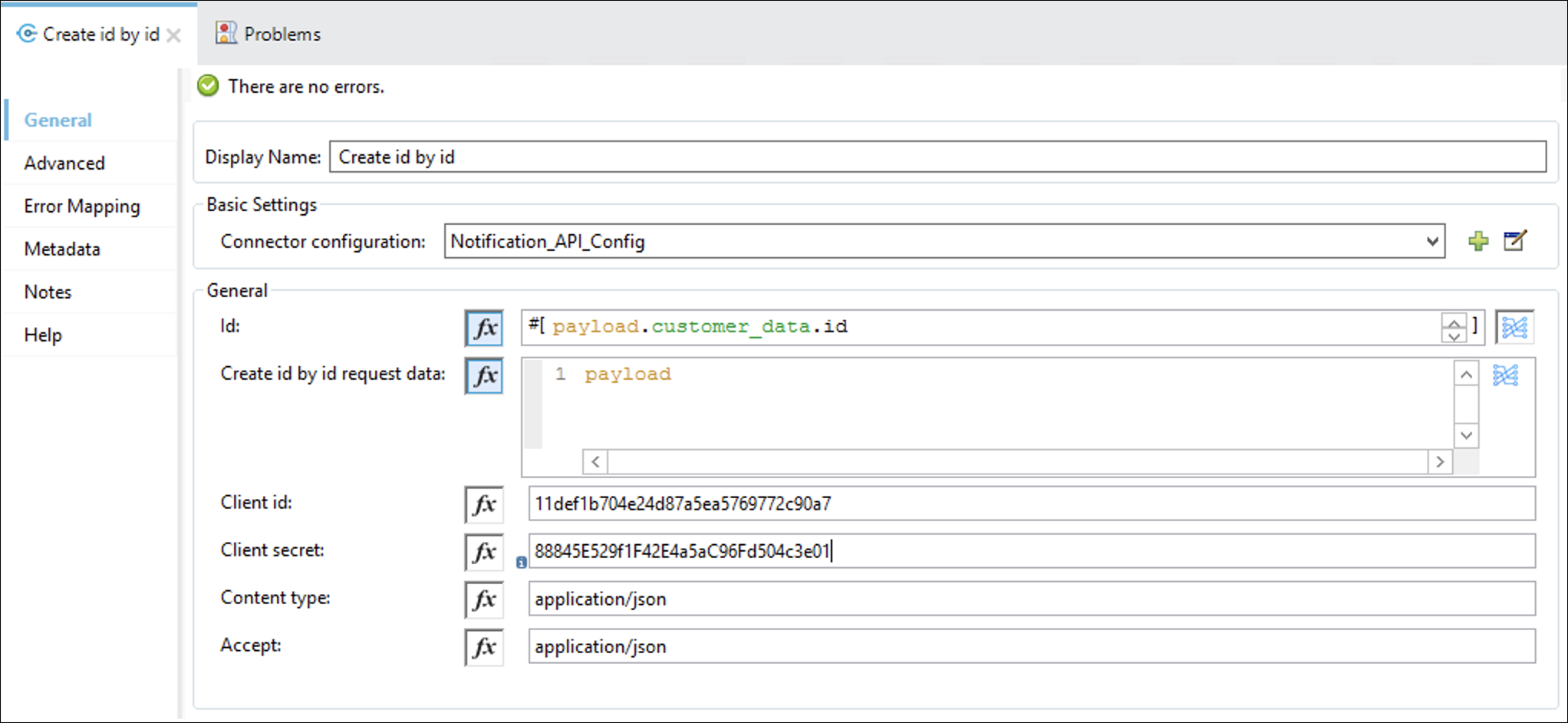The image size is (1568, 723).
Task: Click the Problems tab icon
Action: tap(226, 33)
